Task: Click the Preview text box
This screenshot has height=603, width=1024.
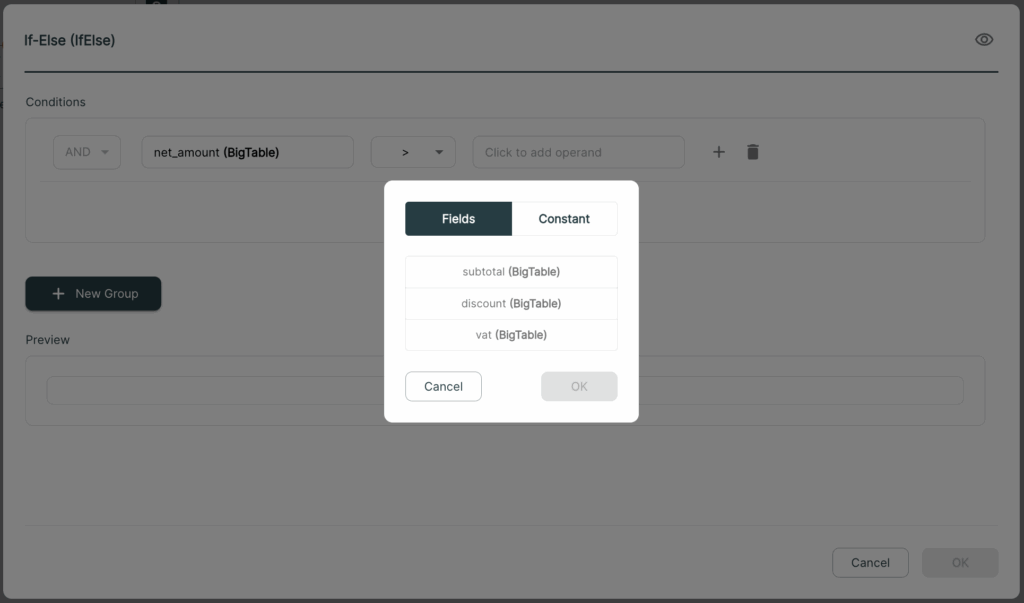Action: tap(505, 390)
